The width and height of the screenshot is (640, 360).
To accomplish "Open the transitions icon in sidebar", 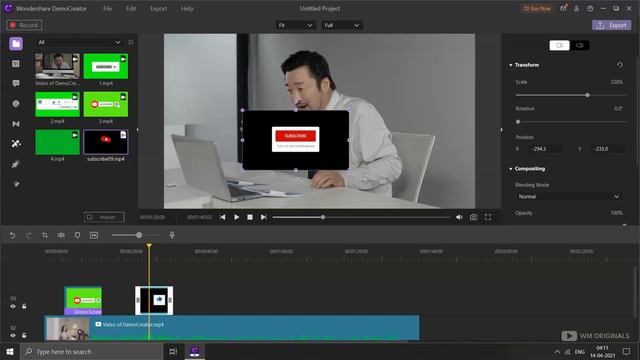I will [x=16, y=124].
